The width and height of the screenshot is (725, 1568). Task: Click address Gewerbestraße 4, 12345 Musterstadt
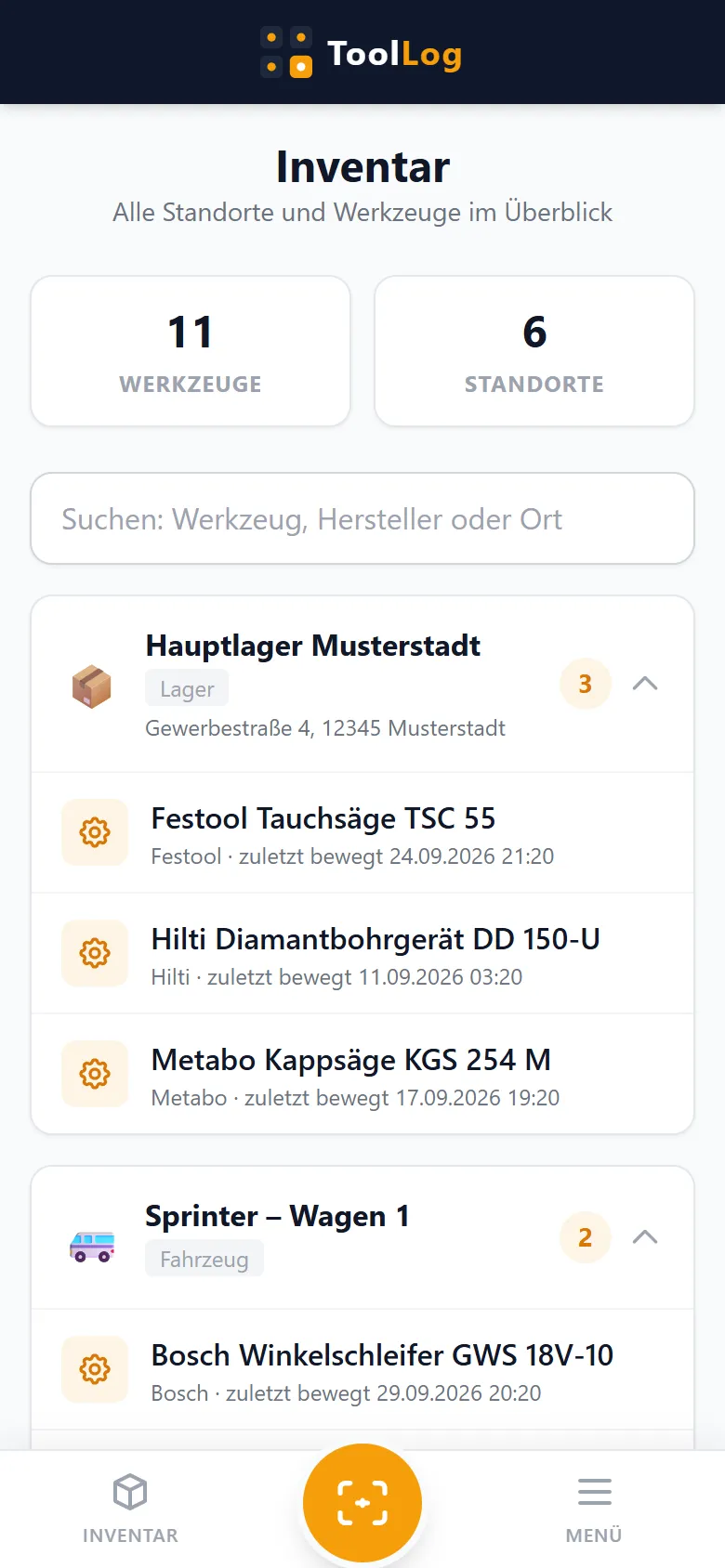pos(325,728)
